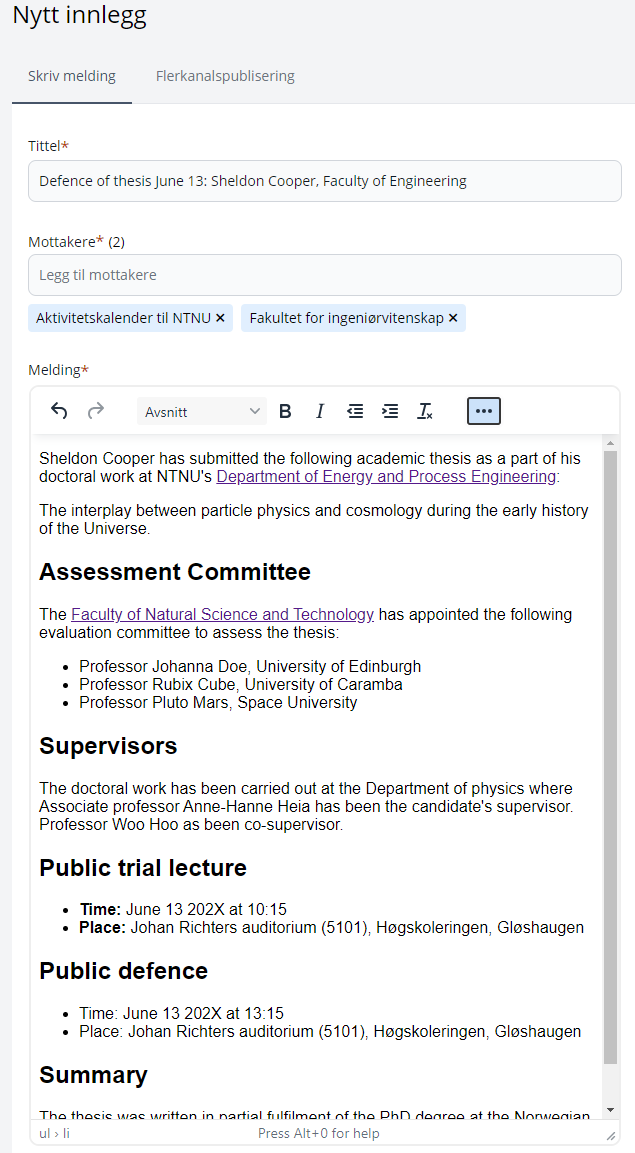Remove the Fakultet for ingeniørvitenskap recipient
Viewport: 635px width, 1153px height.
pyautogui.click(x=453, y=318)
